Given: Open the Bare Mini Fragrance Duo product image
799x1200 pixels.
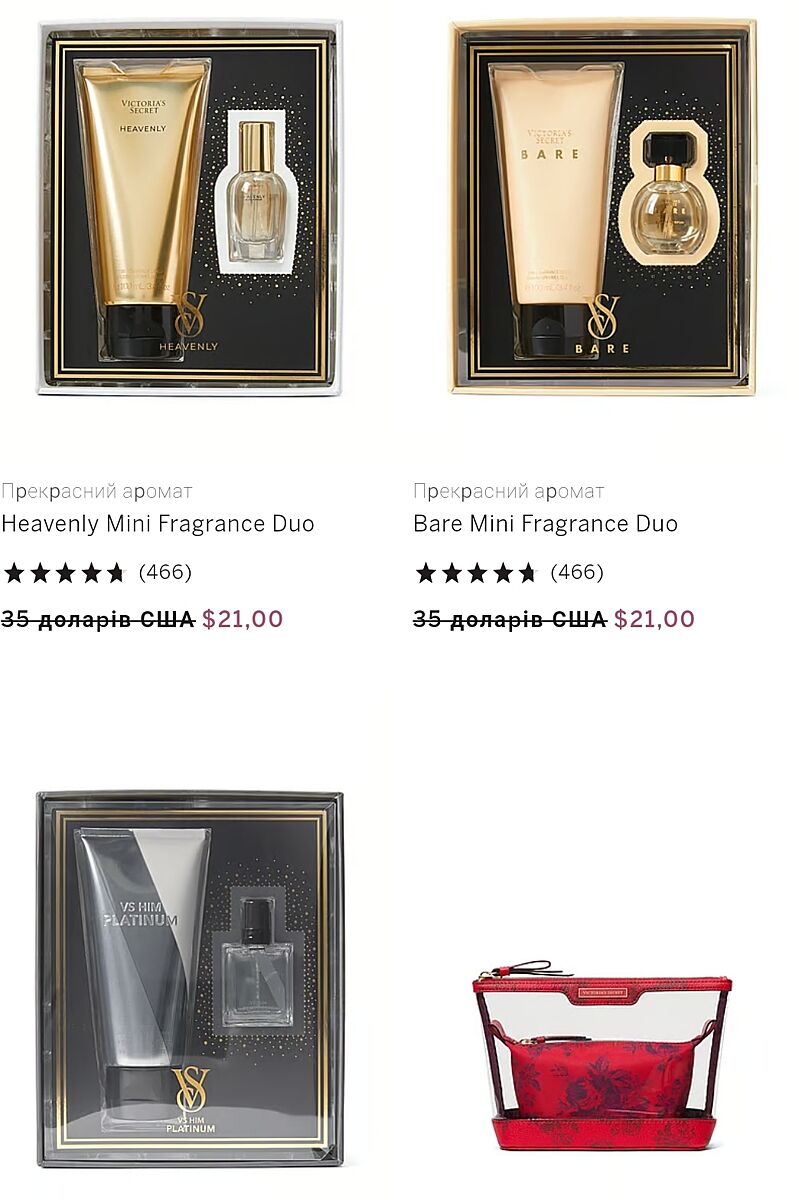Looking at the screenshot, I should click(x=603, y=207).
